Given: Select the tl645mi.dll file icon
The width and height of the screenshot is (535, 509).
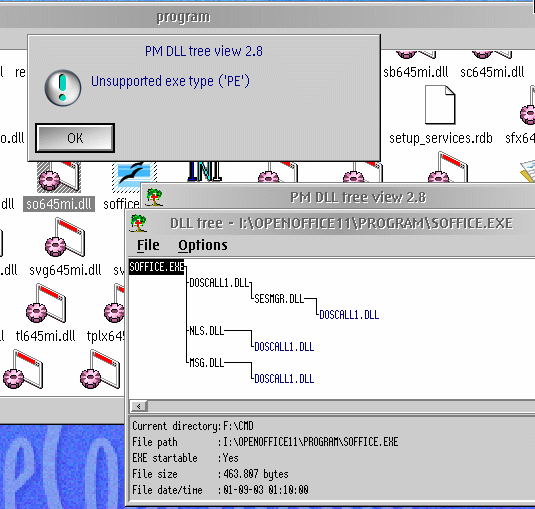Looking at the screenshot, I should point(46,303).
